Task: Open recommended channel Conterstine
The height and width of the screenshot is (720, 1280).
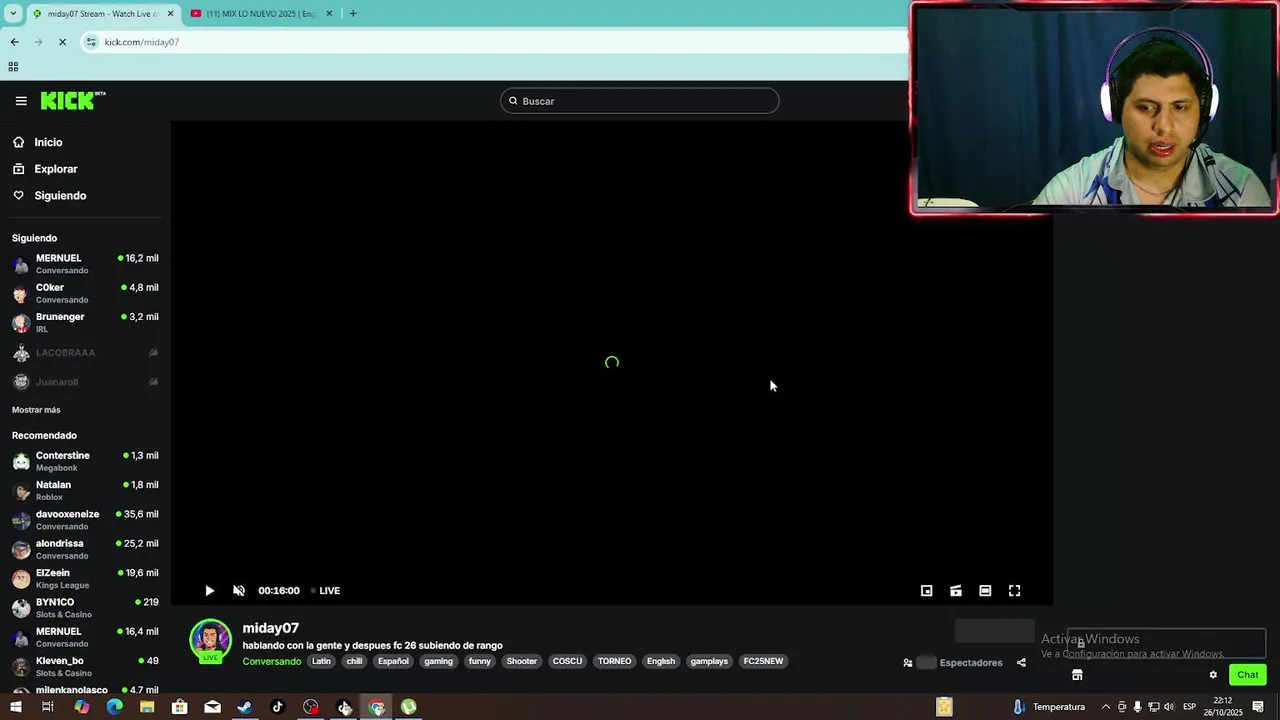Action: pos(85,461)
